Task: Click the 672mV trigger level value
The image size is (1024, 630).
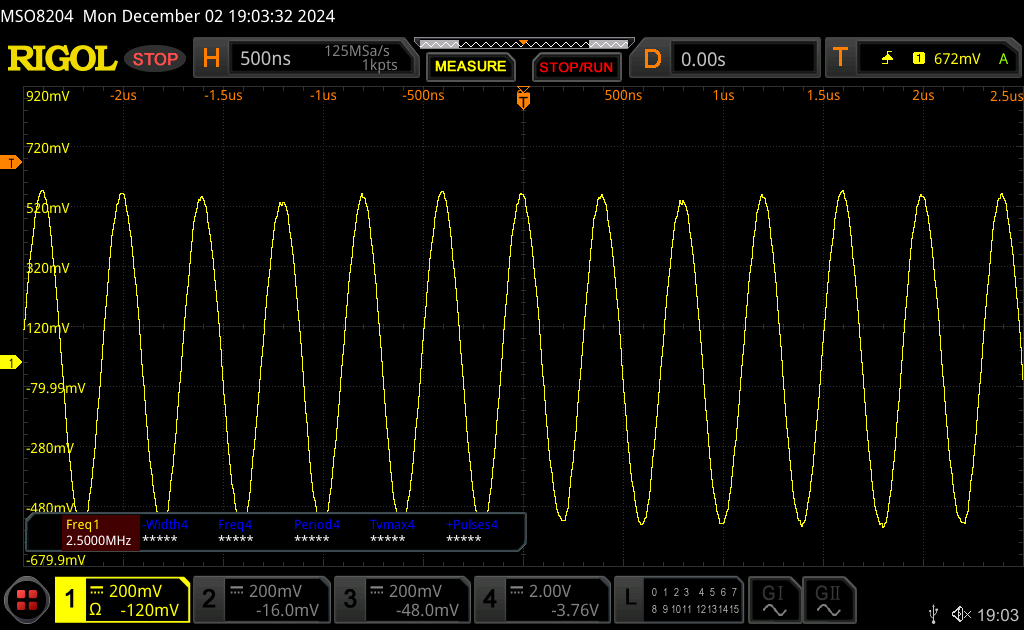Action: [x=957, y=59]
